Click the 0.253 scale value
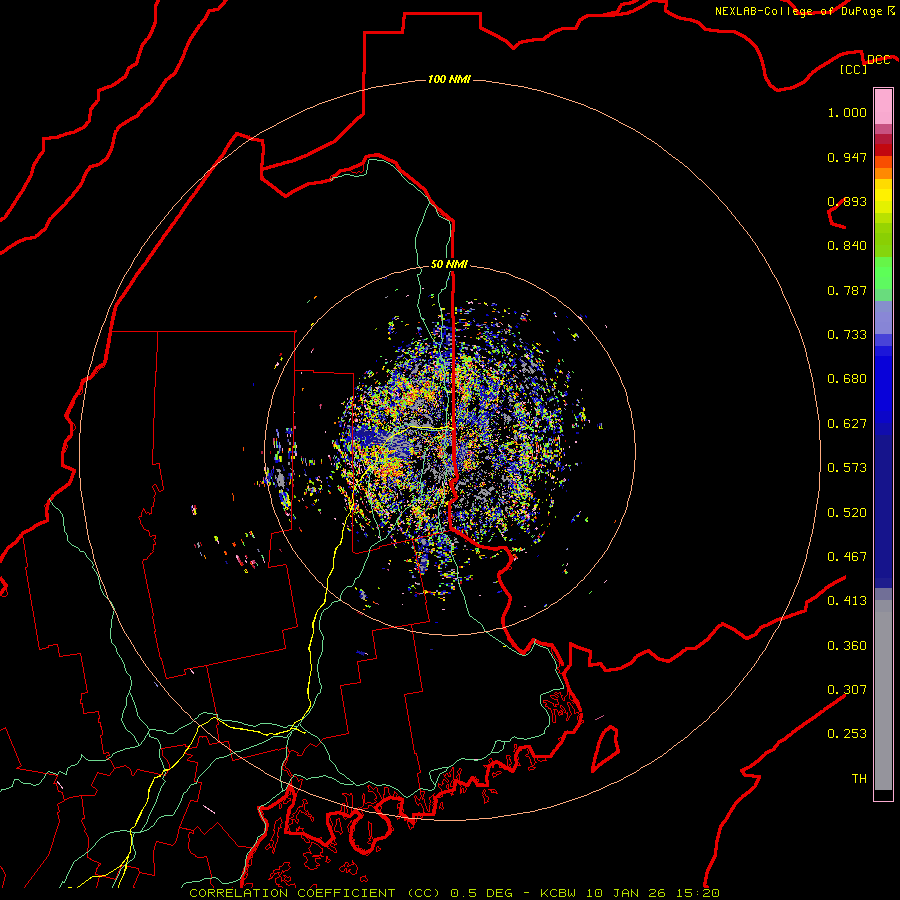Image resolution: width=900 pixels, height=900 pixels. [x=847, y=734]
